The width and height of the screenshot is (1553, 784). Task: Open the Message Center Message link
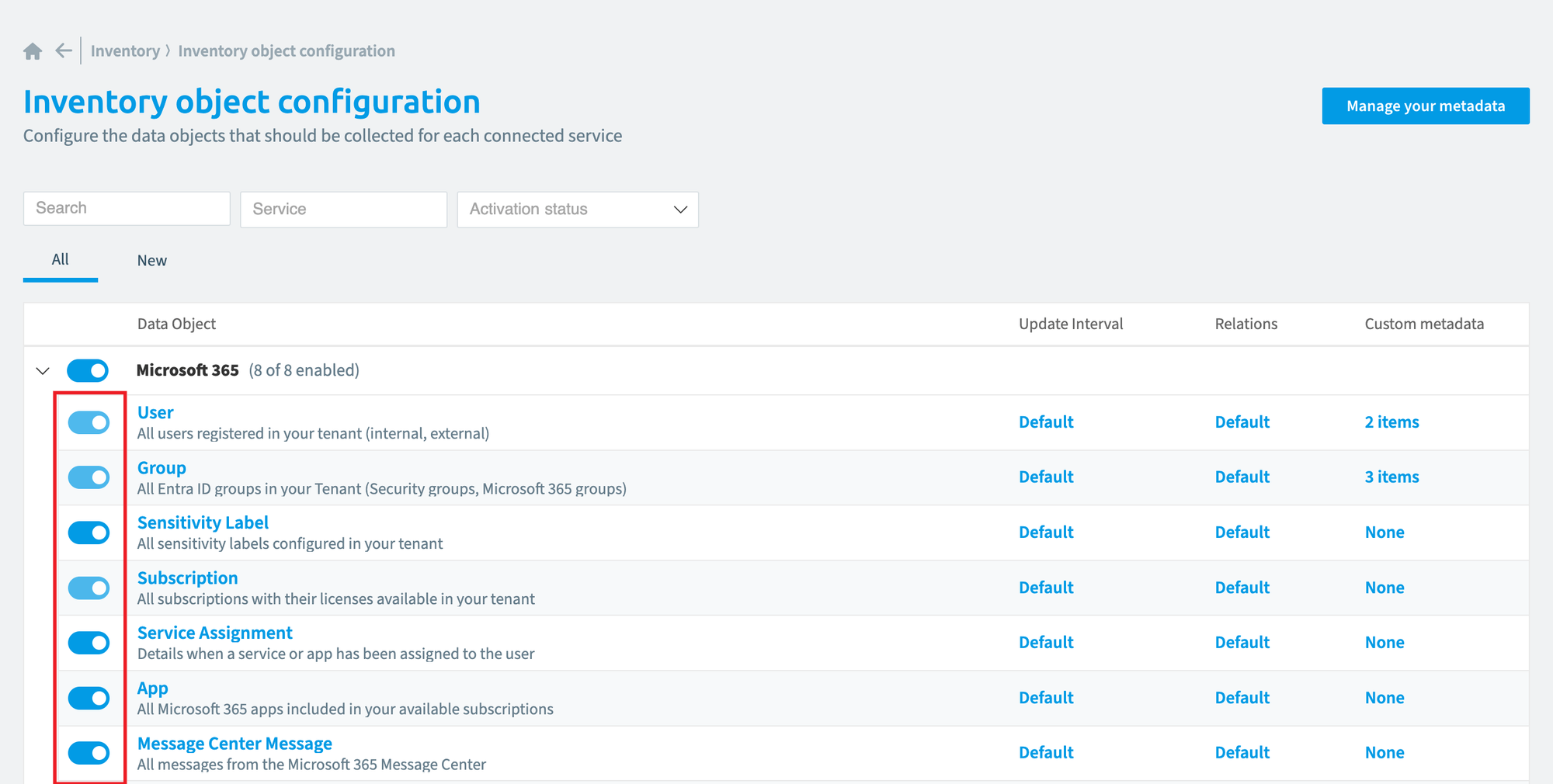click(x=235, y=744)
